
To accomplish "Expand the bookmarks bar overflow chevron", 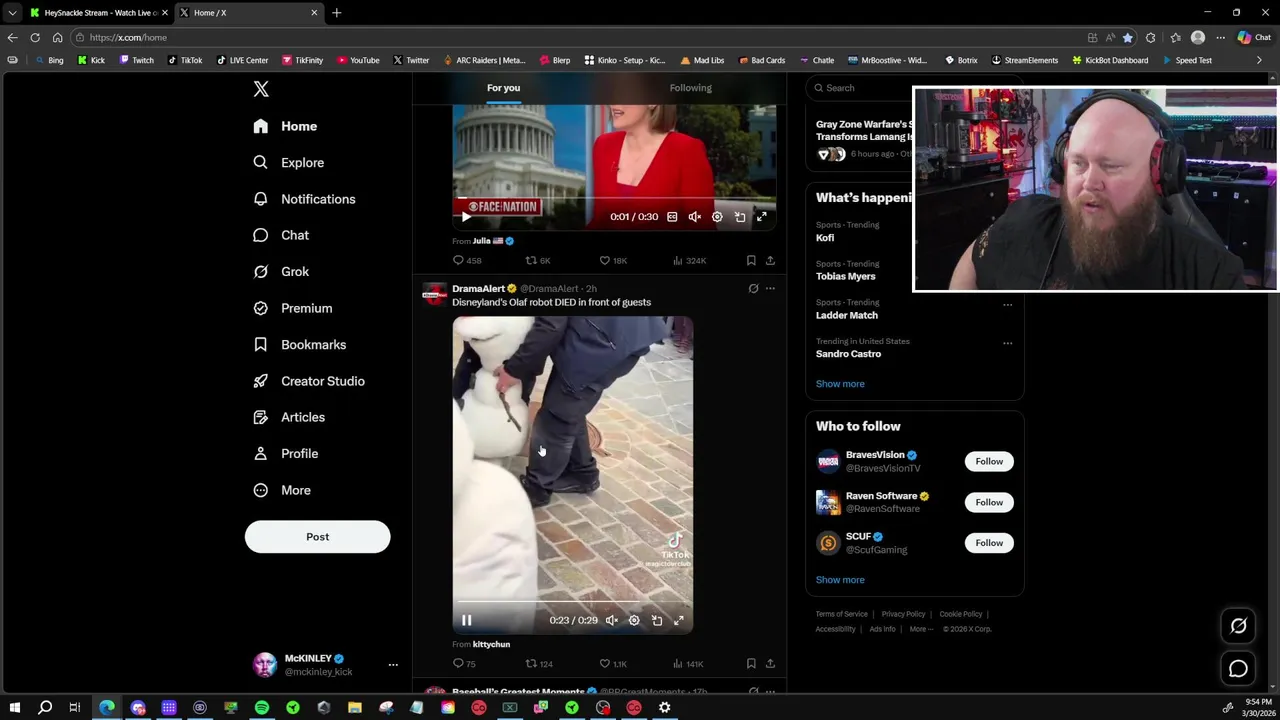I will (x=1259, y=60).
